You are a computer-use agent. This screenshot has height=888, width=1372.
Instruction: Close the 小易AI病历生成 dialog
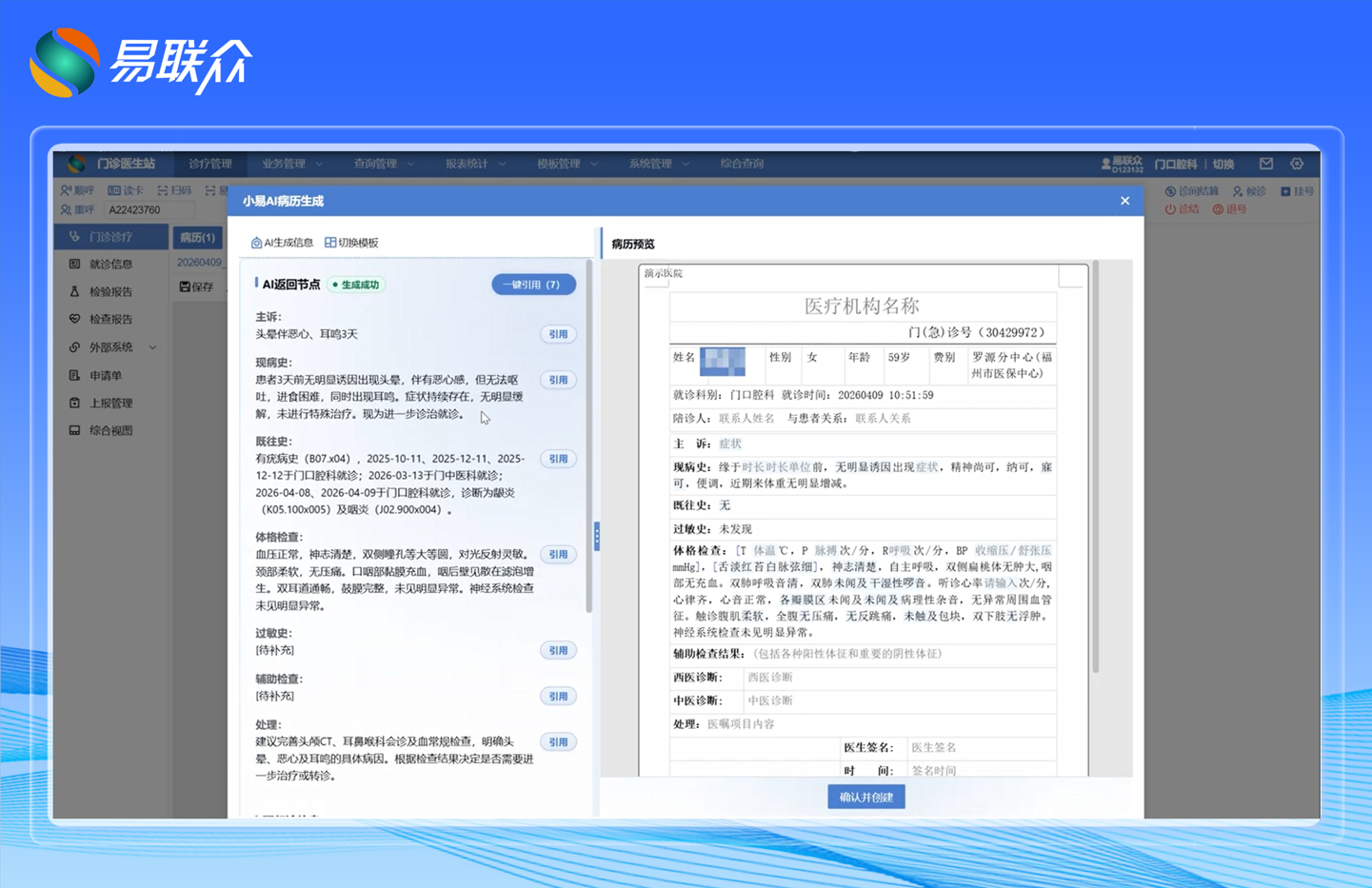click(1125, 201)
